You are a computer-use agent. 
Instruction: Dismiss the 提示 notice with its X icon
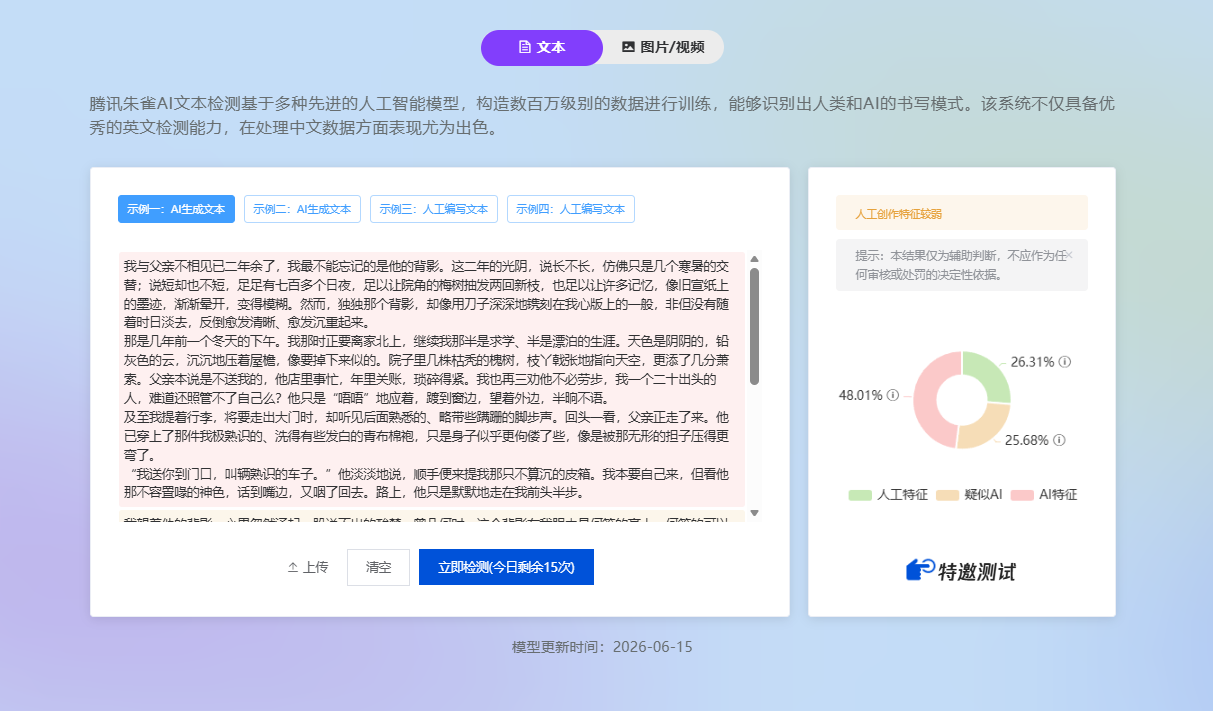pyautogui.click(x=1069, y=255)
